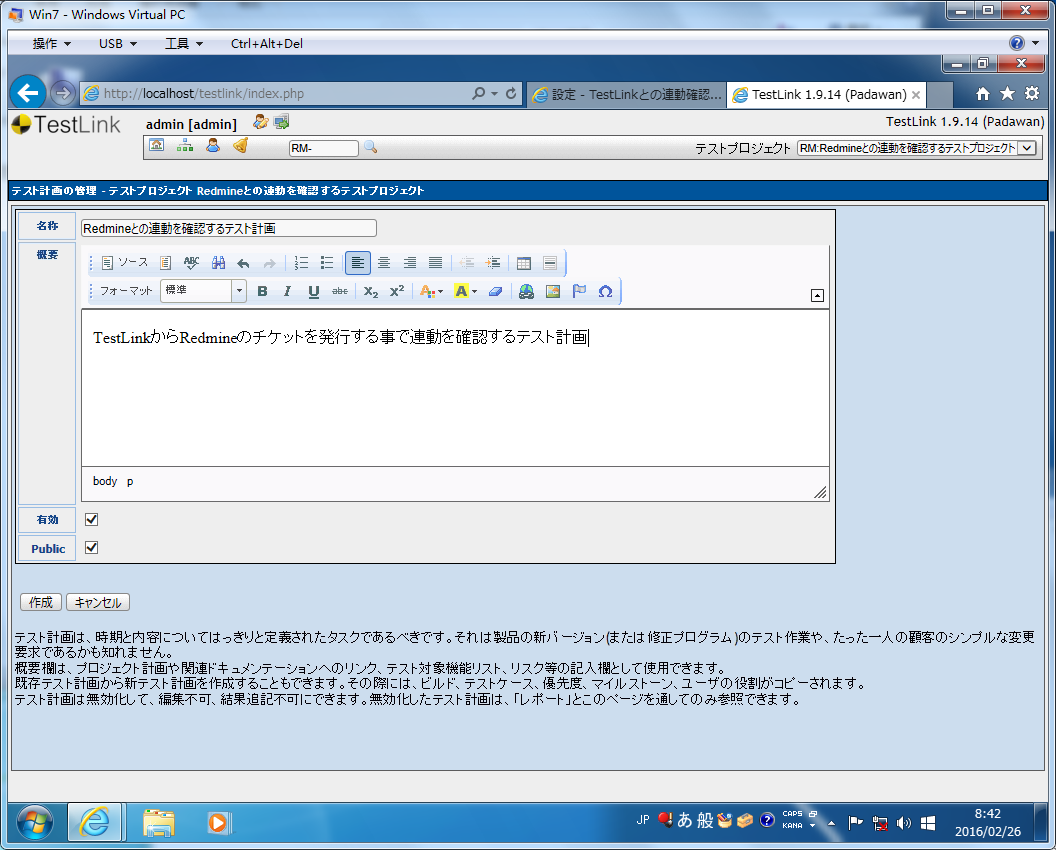Click the RM- test case search field
1056x850 pixels.
(324, 148)
